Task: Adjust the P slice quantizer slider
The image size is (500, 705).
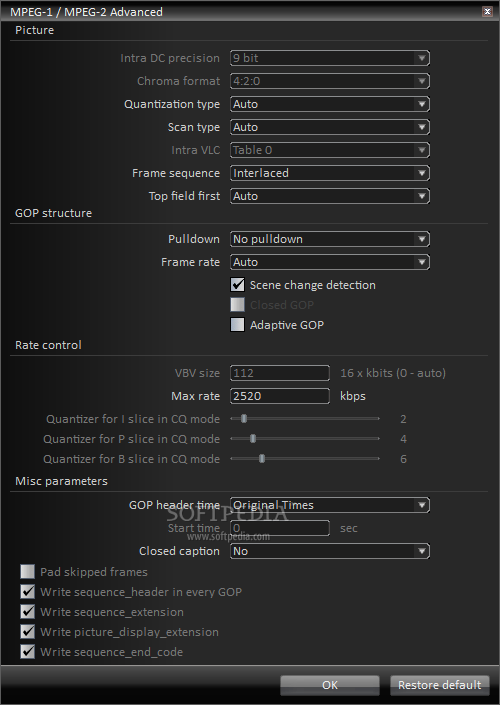Action: pos(253,438)
